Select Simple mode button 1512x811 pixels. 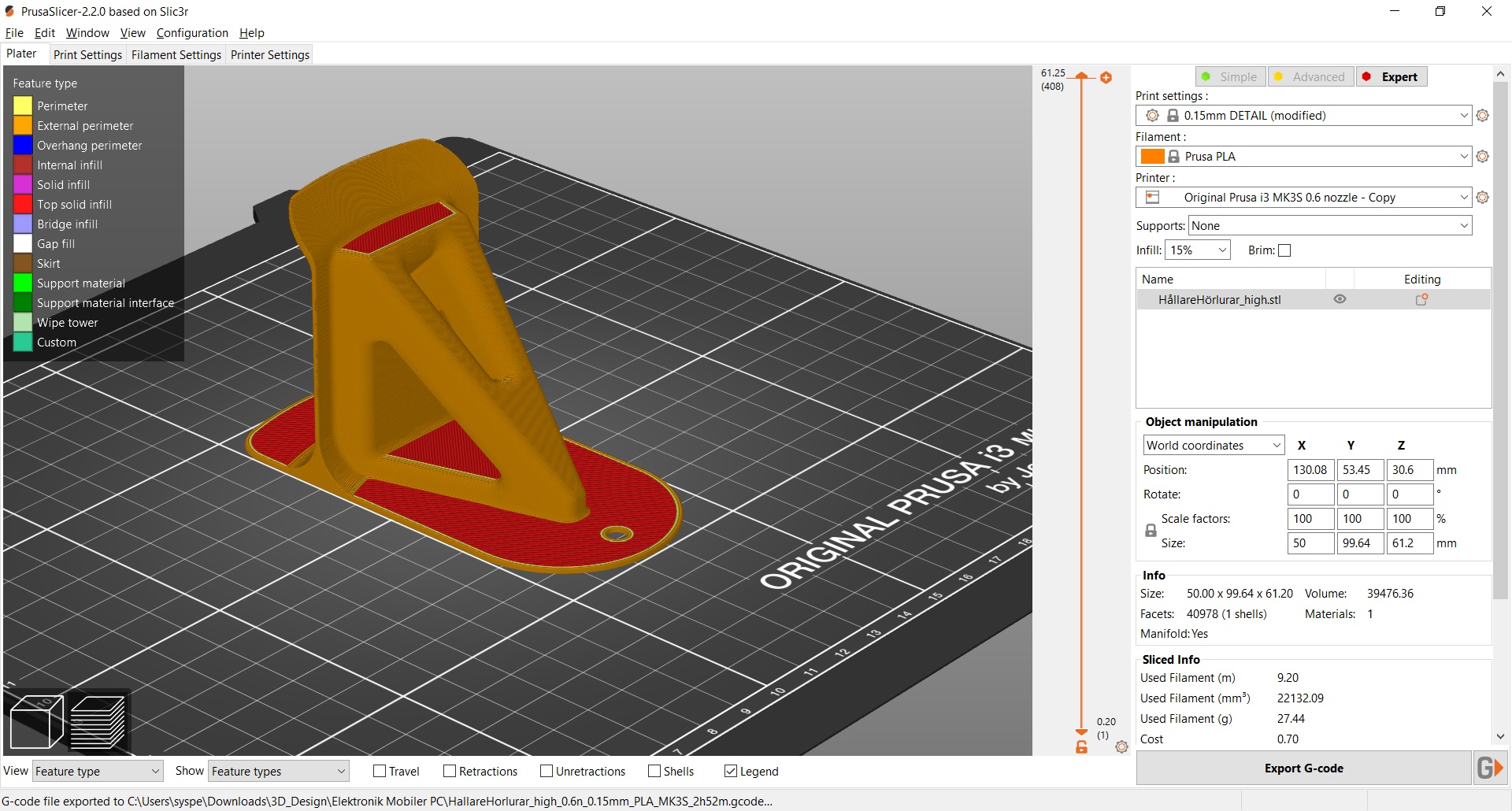pos(1230,76)
